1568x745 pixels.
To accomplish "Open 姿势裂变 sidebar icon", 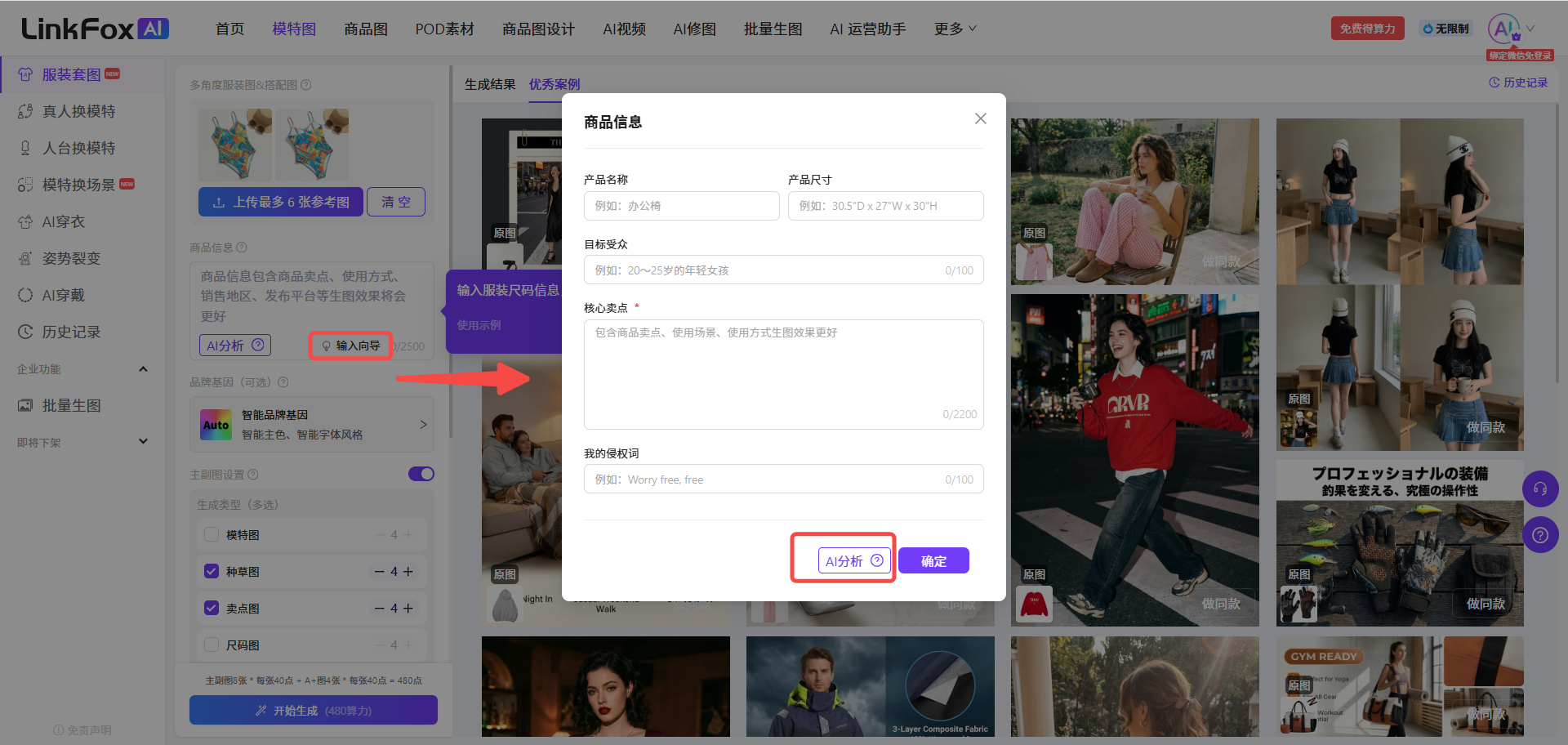I will click(x=25, y=258).
